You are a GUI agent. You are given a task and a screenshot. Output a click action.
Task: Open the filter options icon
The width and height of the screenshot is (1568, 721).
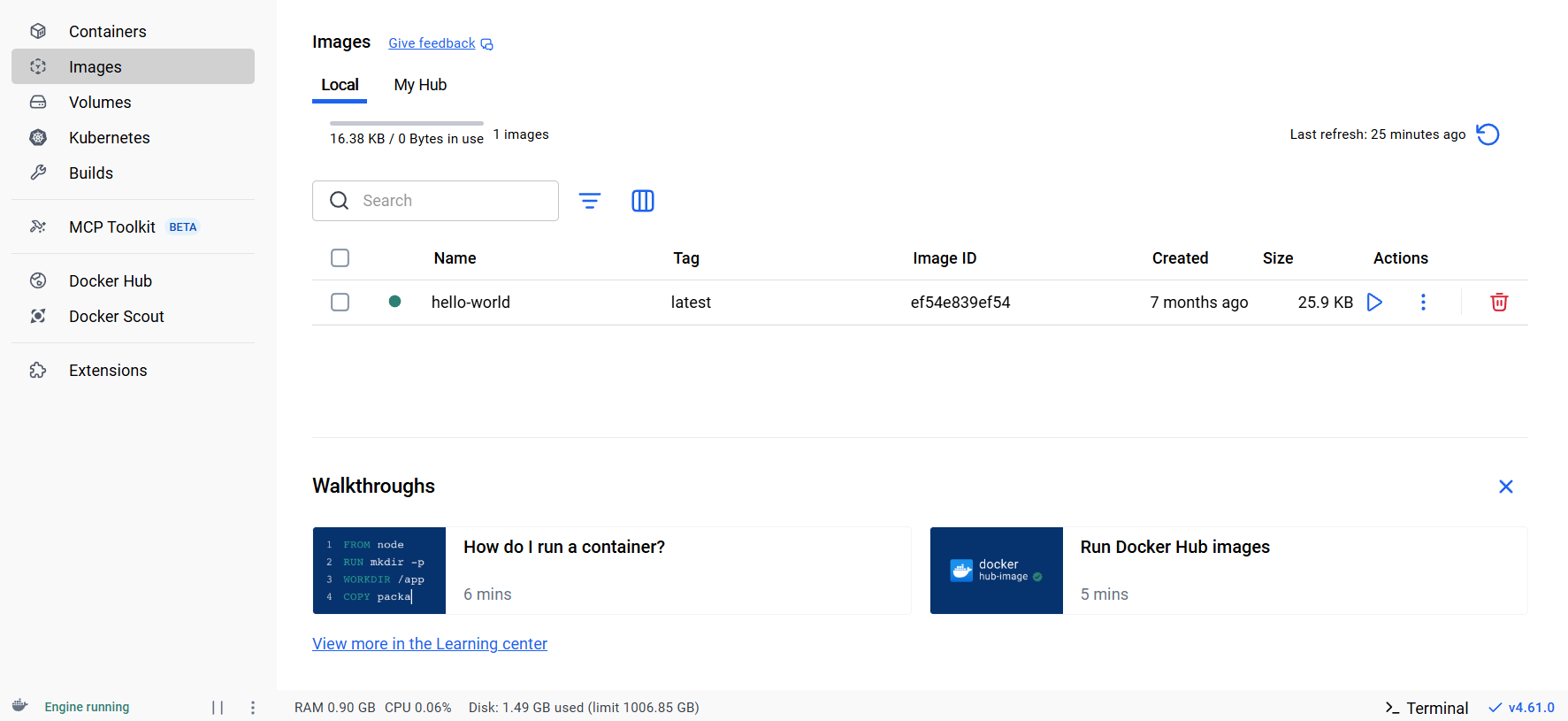click(590, 201)
